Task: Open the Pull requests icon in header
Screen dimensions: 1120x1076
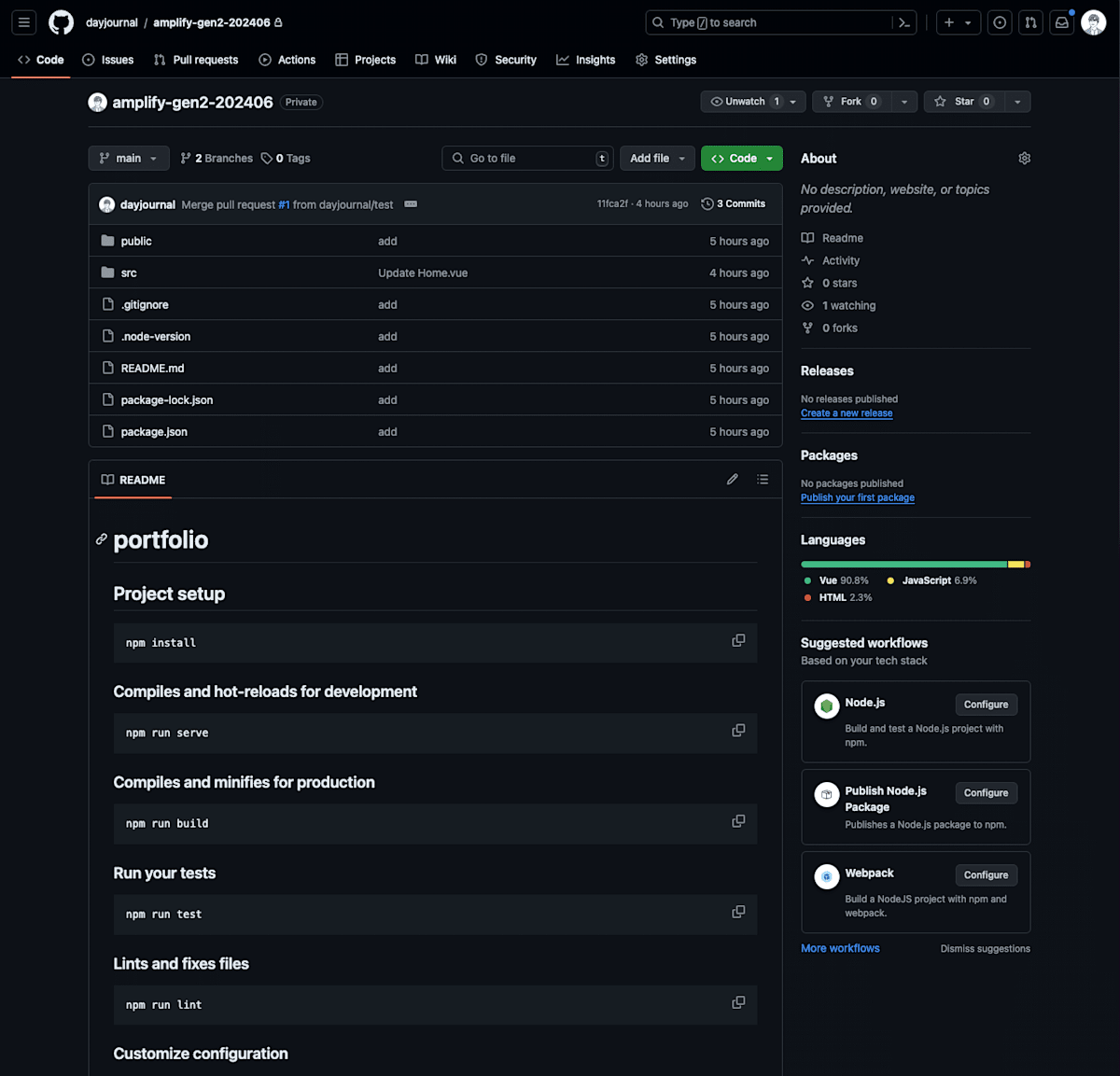Action: [x=1030, y=22]
